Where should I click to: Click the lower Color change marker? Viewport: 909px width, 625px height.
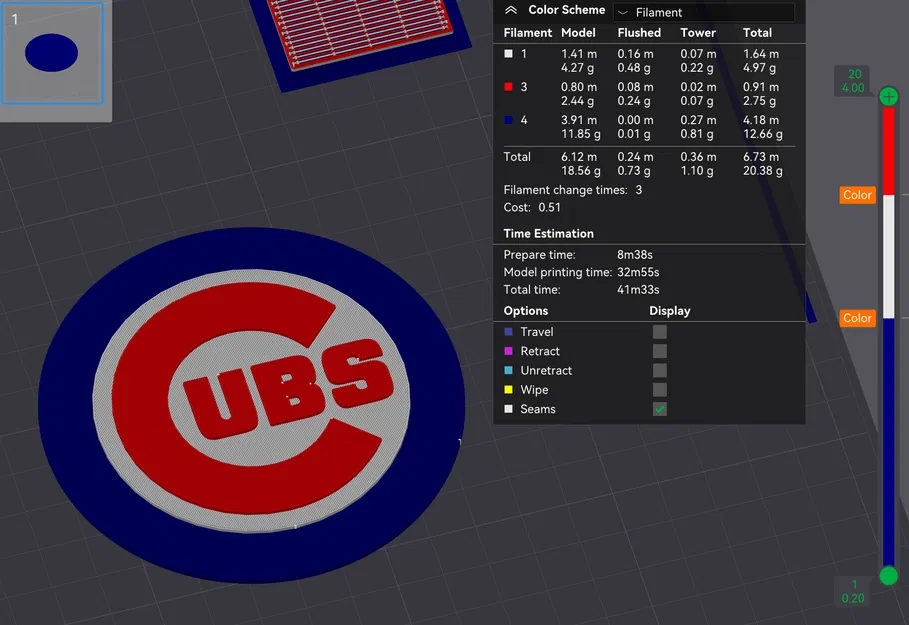857,318
